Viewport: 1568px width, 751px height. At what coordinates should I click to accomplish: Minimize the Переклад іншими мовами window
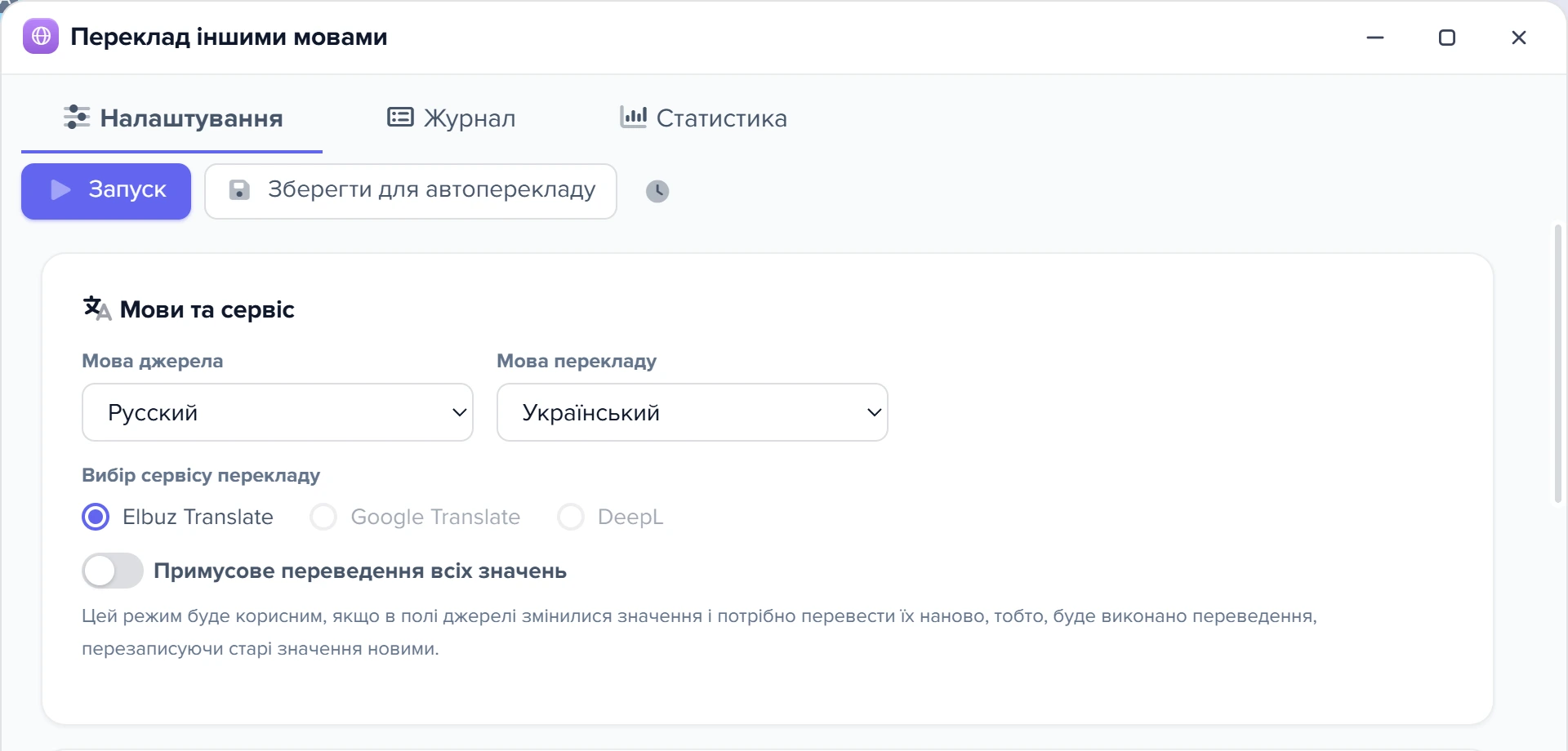[x=1375, y=38]
